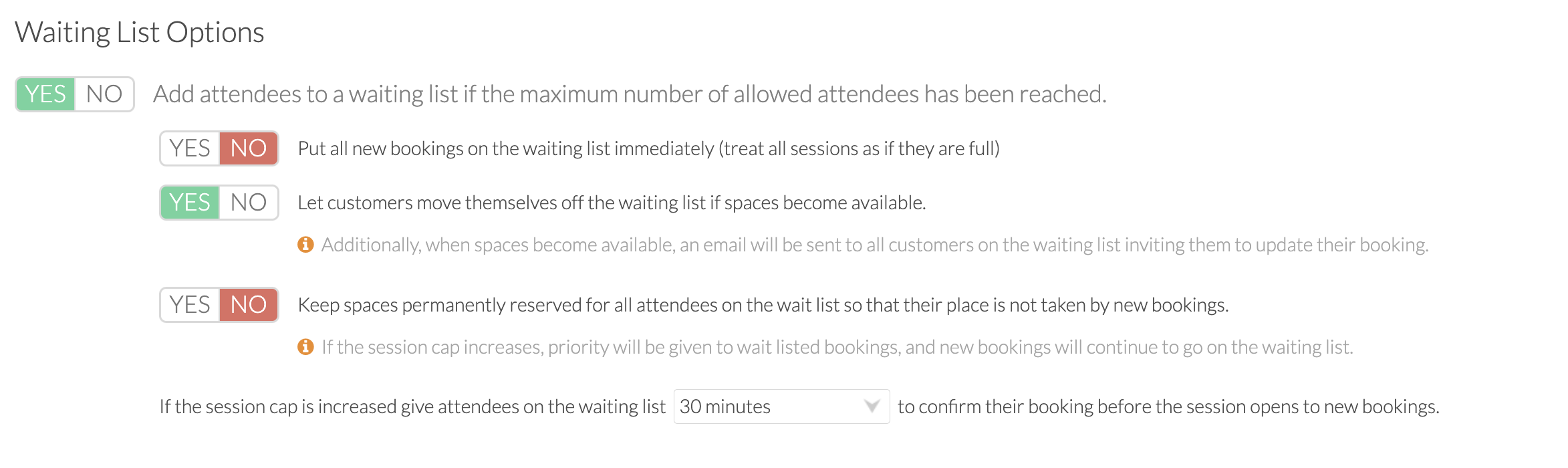Switch 'Put all new bookings' toggle to YES
Viewport: 1568px width, 468px height.
190,148
